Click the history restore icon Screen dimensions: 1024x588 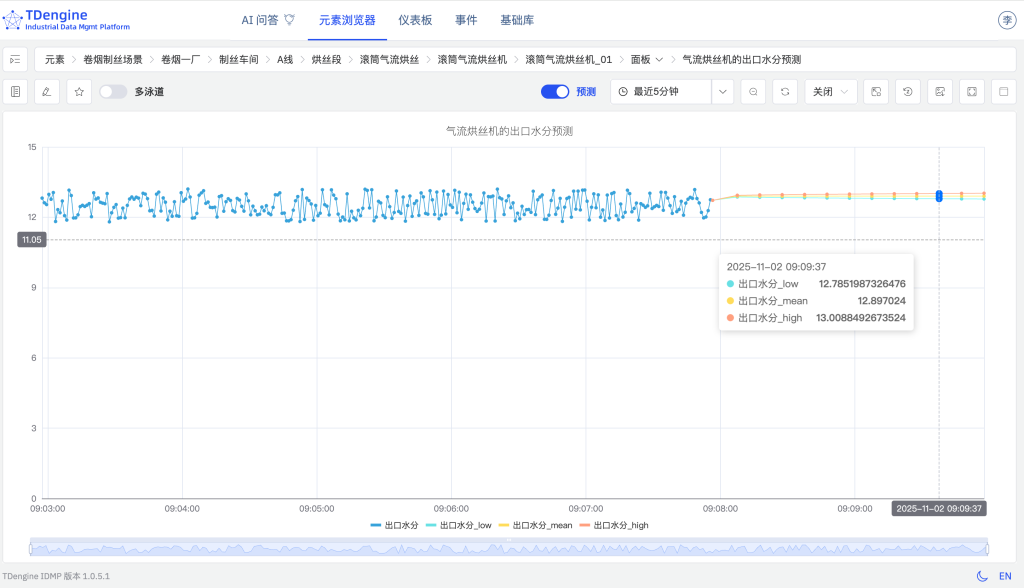tap(908, 91)
